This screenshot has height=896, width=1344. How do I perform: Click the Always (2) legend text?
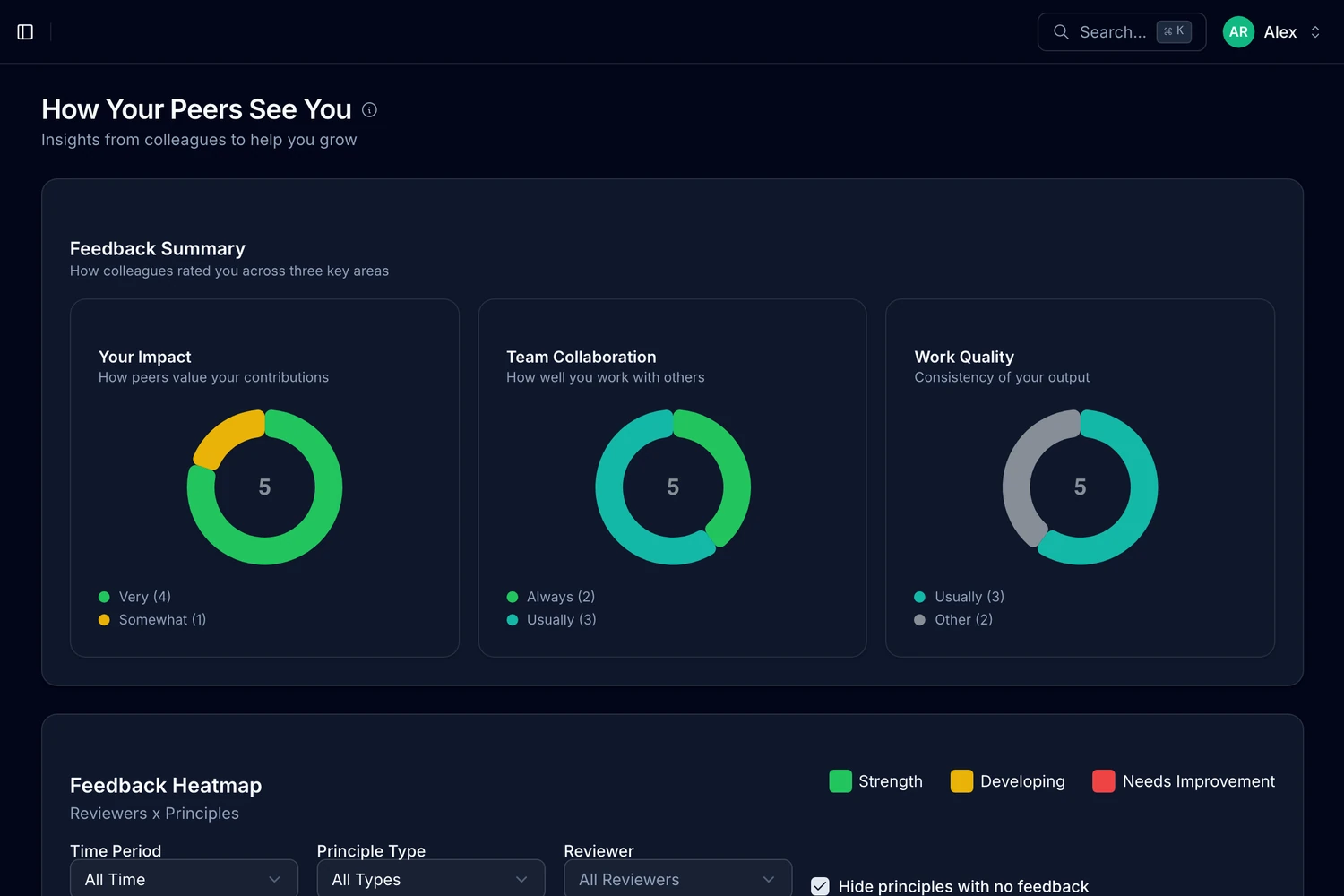click(561, 597)
